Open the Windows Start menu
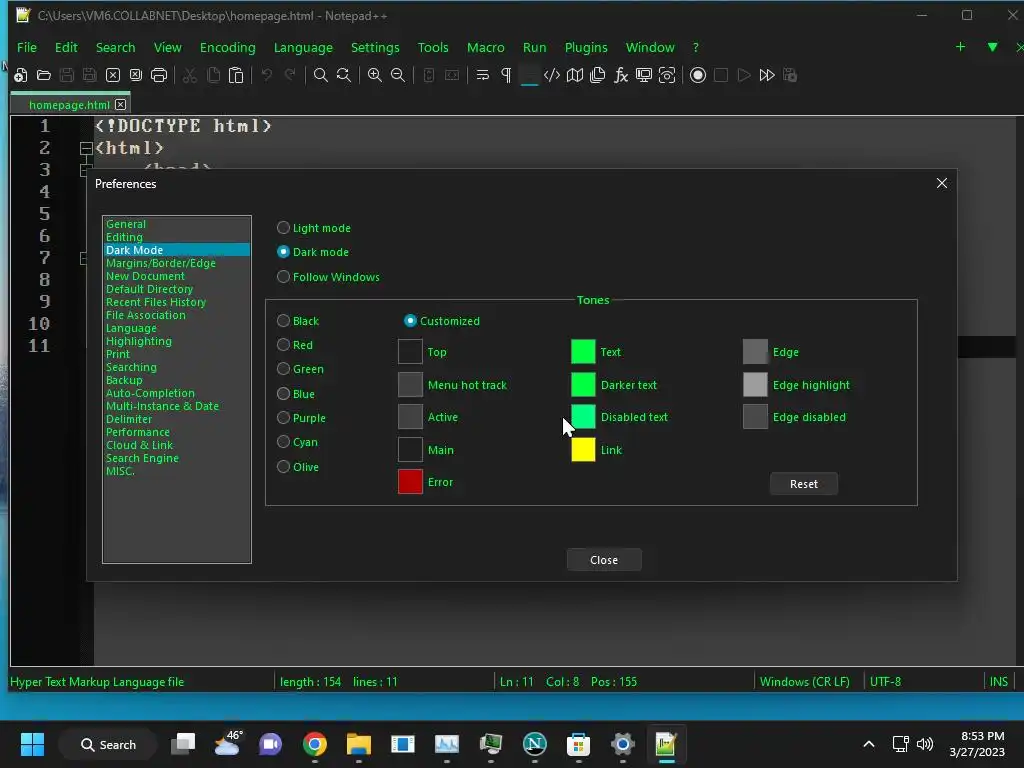This screenshot has width=1024, height=768. pyautogui.click(x=32, y=744)
